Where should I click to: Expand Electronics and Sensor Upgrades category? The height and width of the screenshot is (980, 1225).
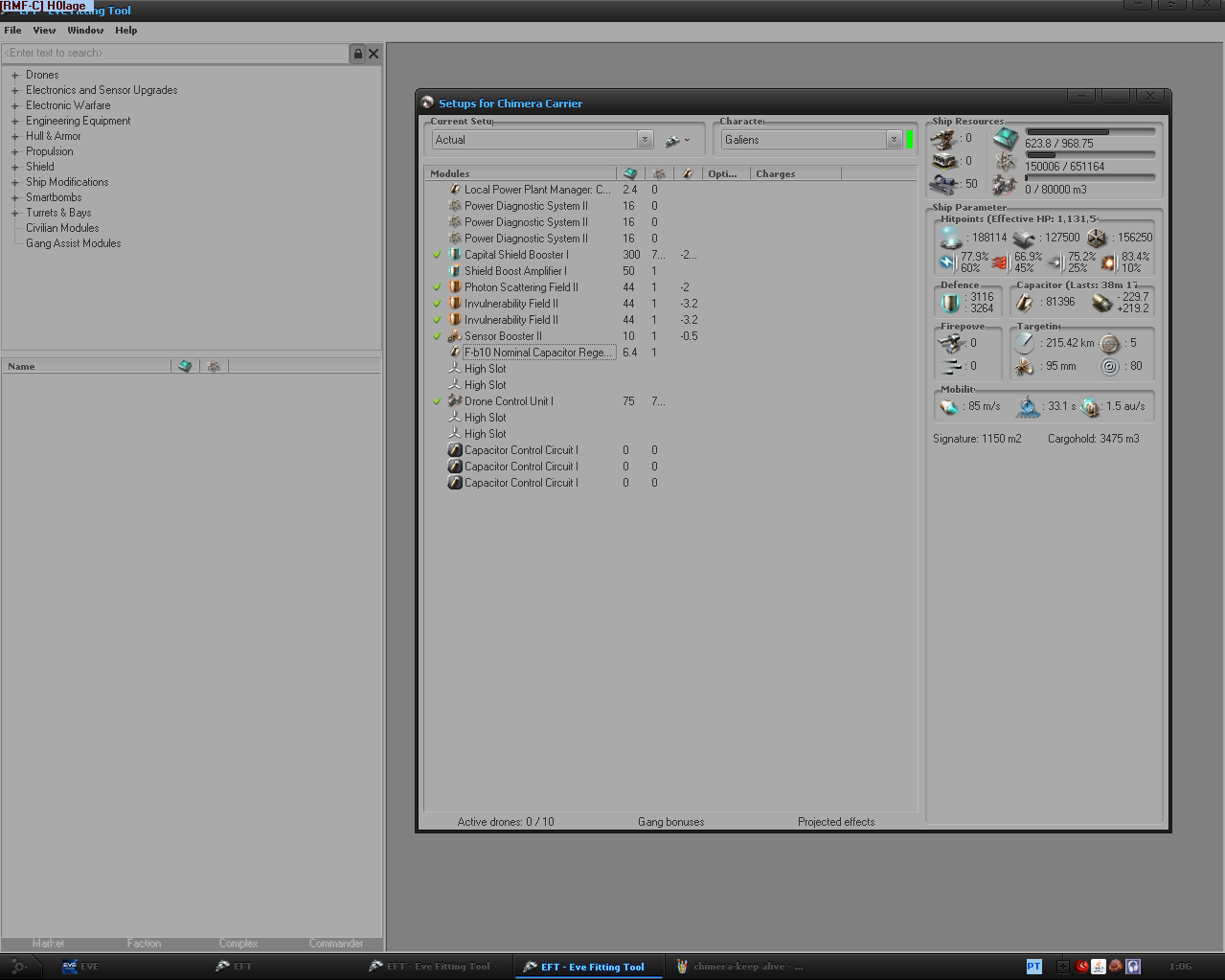click(15, 90)
